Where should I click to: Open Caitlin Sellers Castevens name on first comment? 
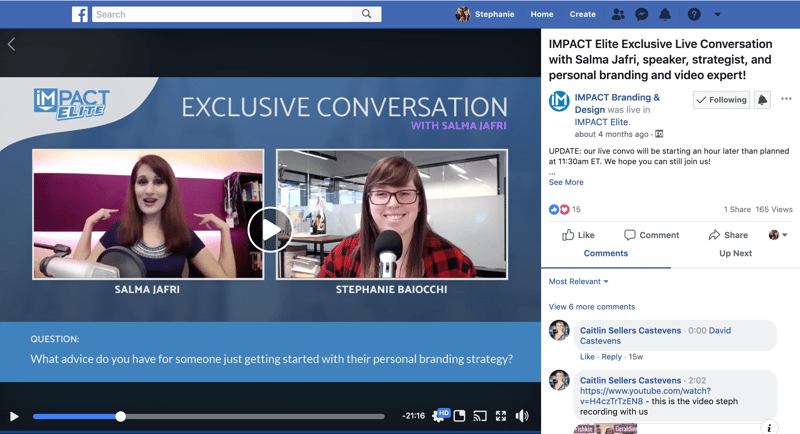click(630, 330)
